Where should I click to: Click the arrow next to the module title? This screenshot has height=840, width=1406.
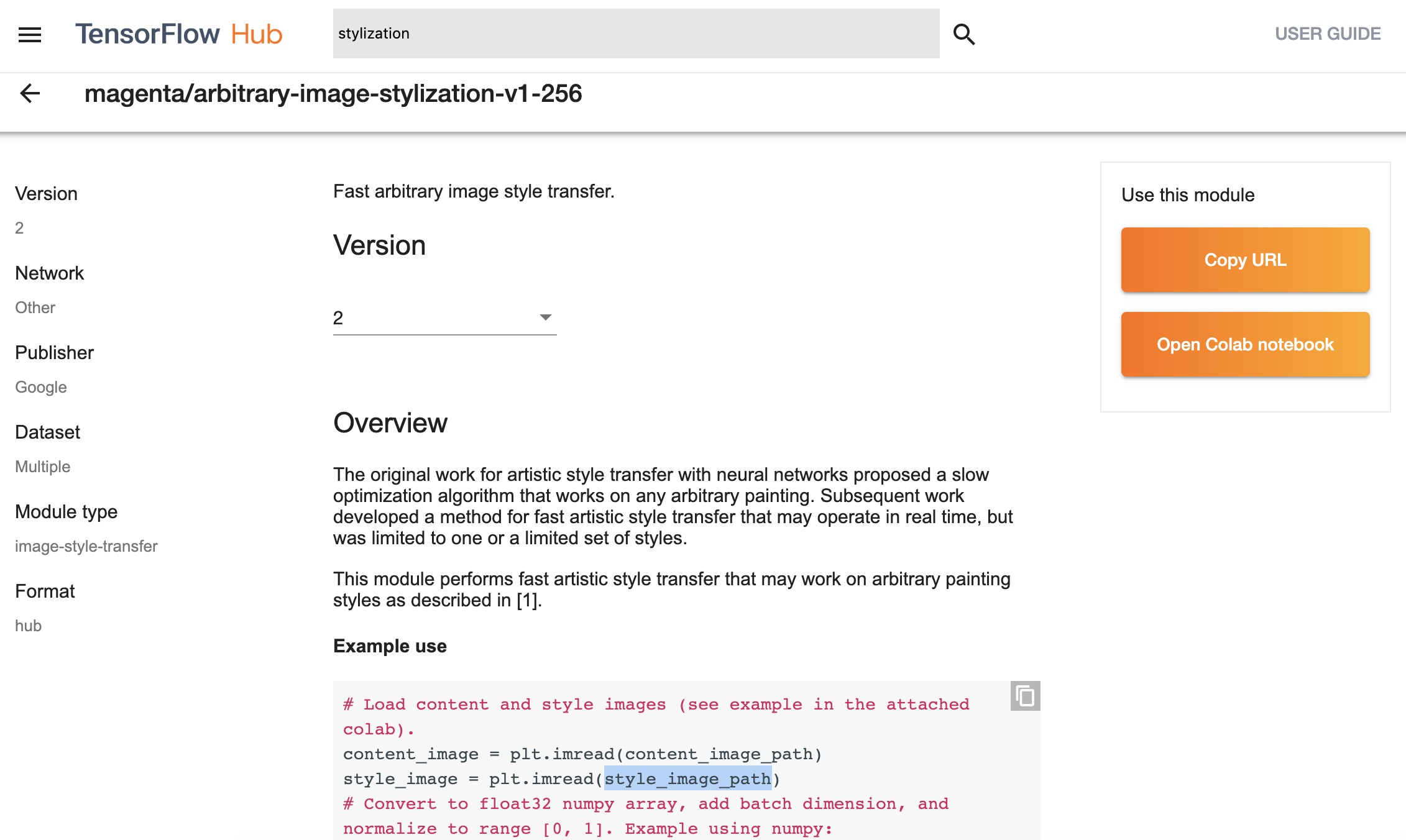tap(30, 93)
